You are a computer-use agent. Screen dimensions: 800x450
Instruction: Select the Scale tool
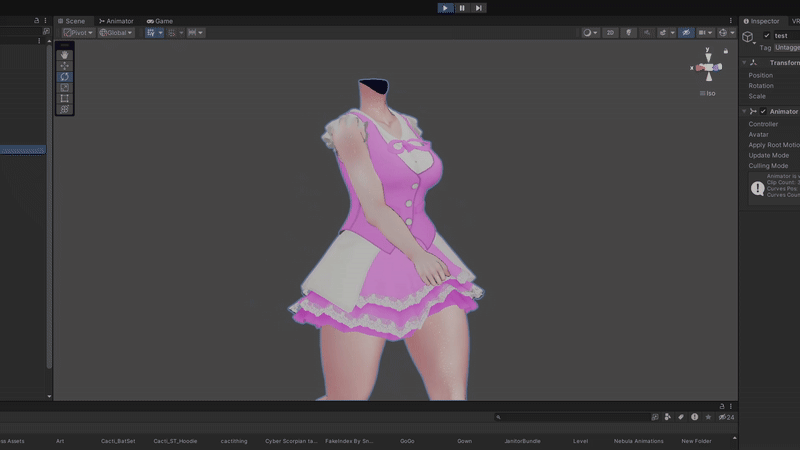[65, 88]
